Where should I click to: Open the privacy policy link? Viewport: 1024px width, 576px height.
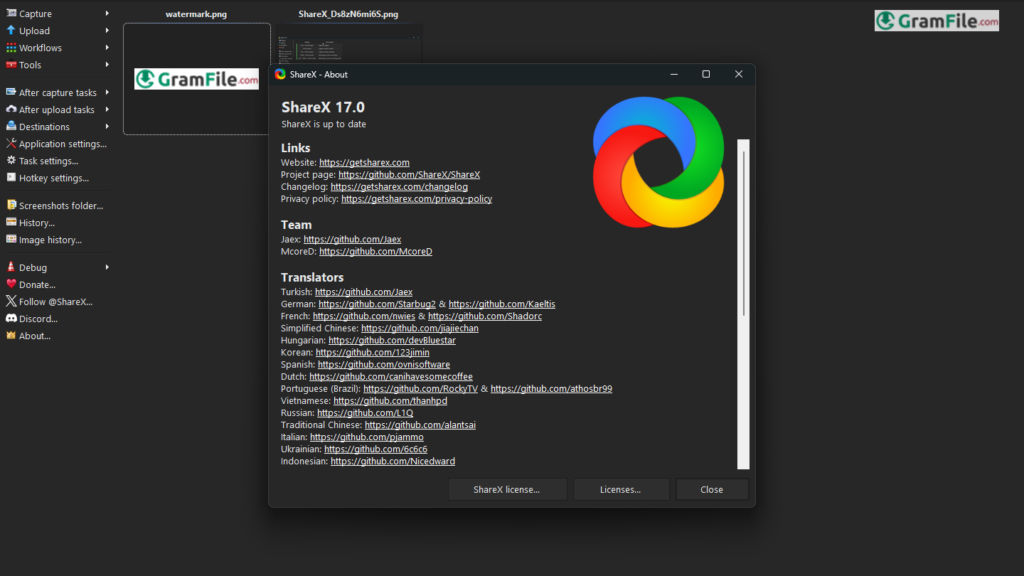coord(417,199)
